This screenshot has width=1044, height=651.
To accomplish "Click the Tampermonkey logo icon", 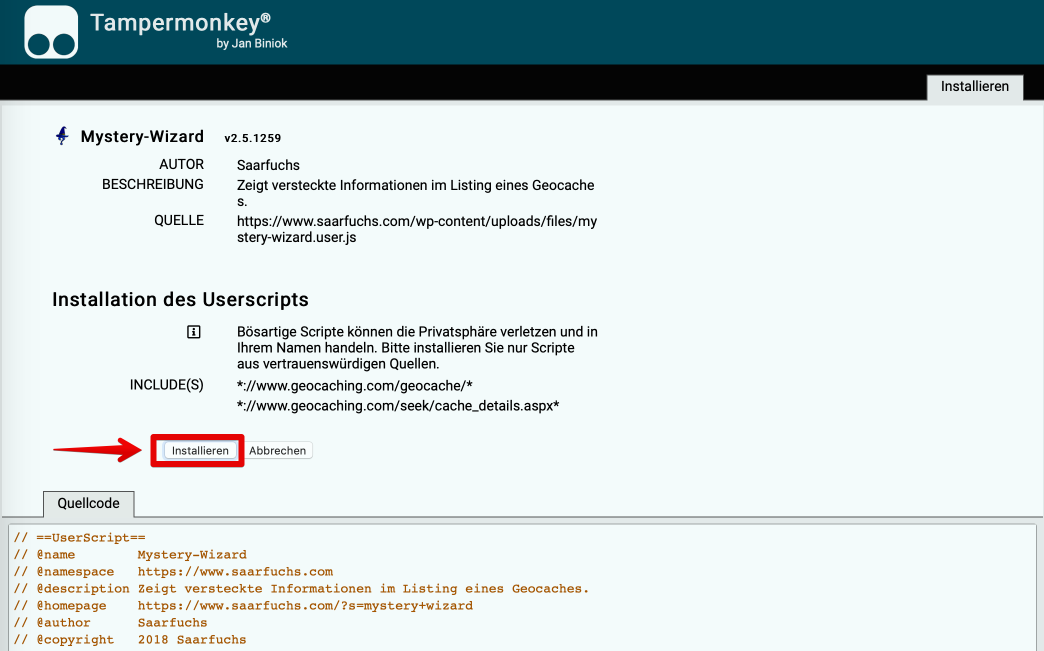I will point(51,32).
